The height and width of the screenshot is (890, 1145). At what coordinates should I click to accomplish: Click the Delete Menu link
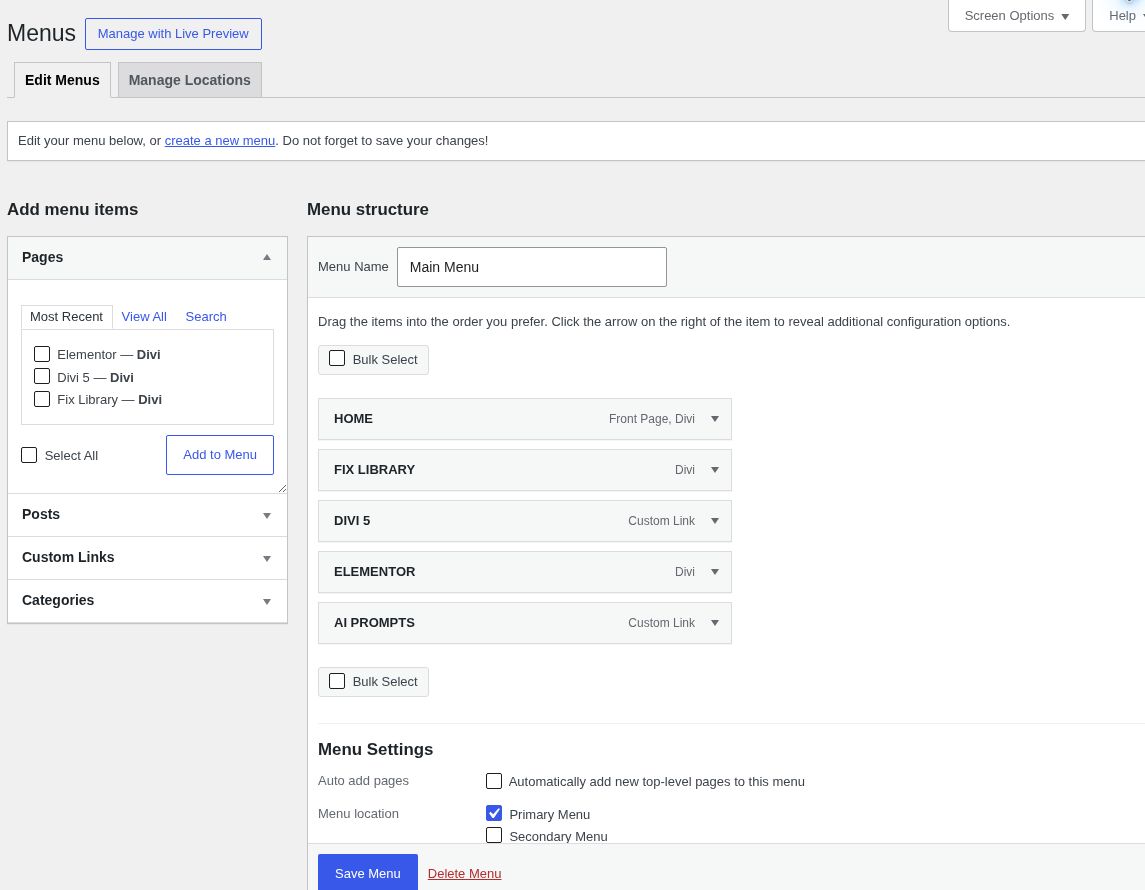464,873
